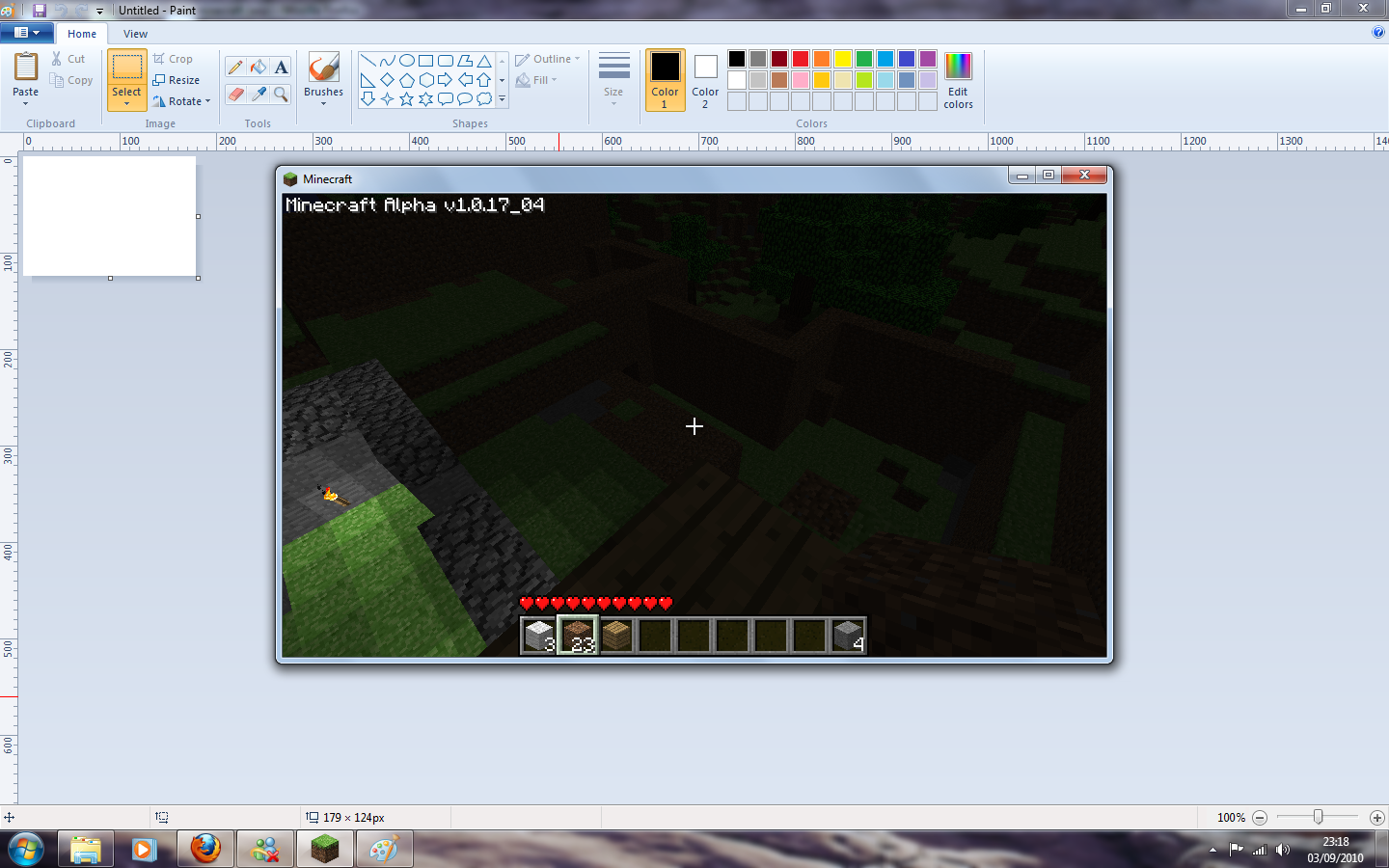The height and width of the screenshot is (868, 1389).
Task: Adjust the zoom slider handle
Action: click(1318, 817)
